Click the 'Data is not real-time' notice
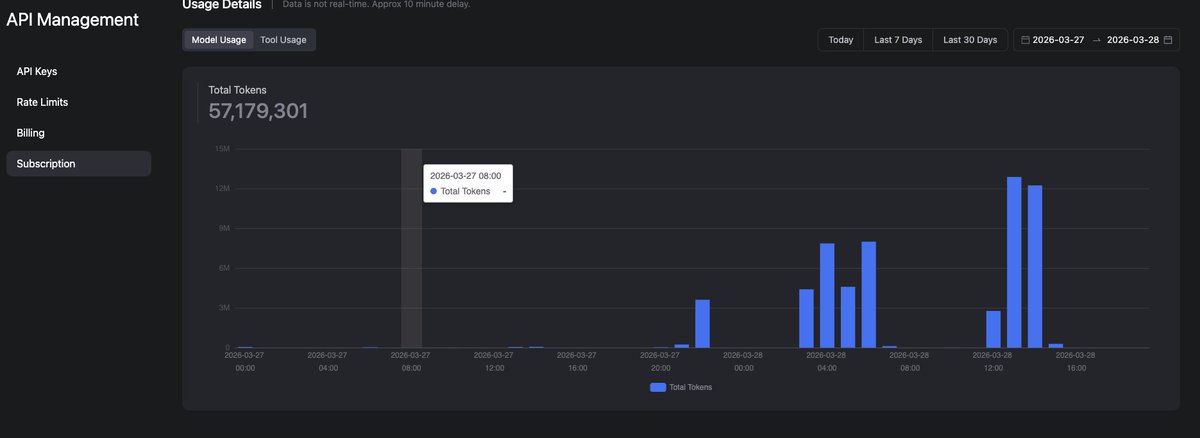This screenshot has width=1200, height=438. (376, 5)
